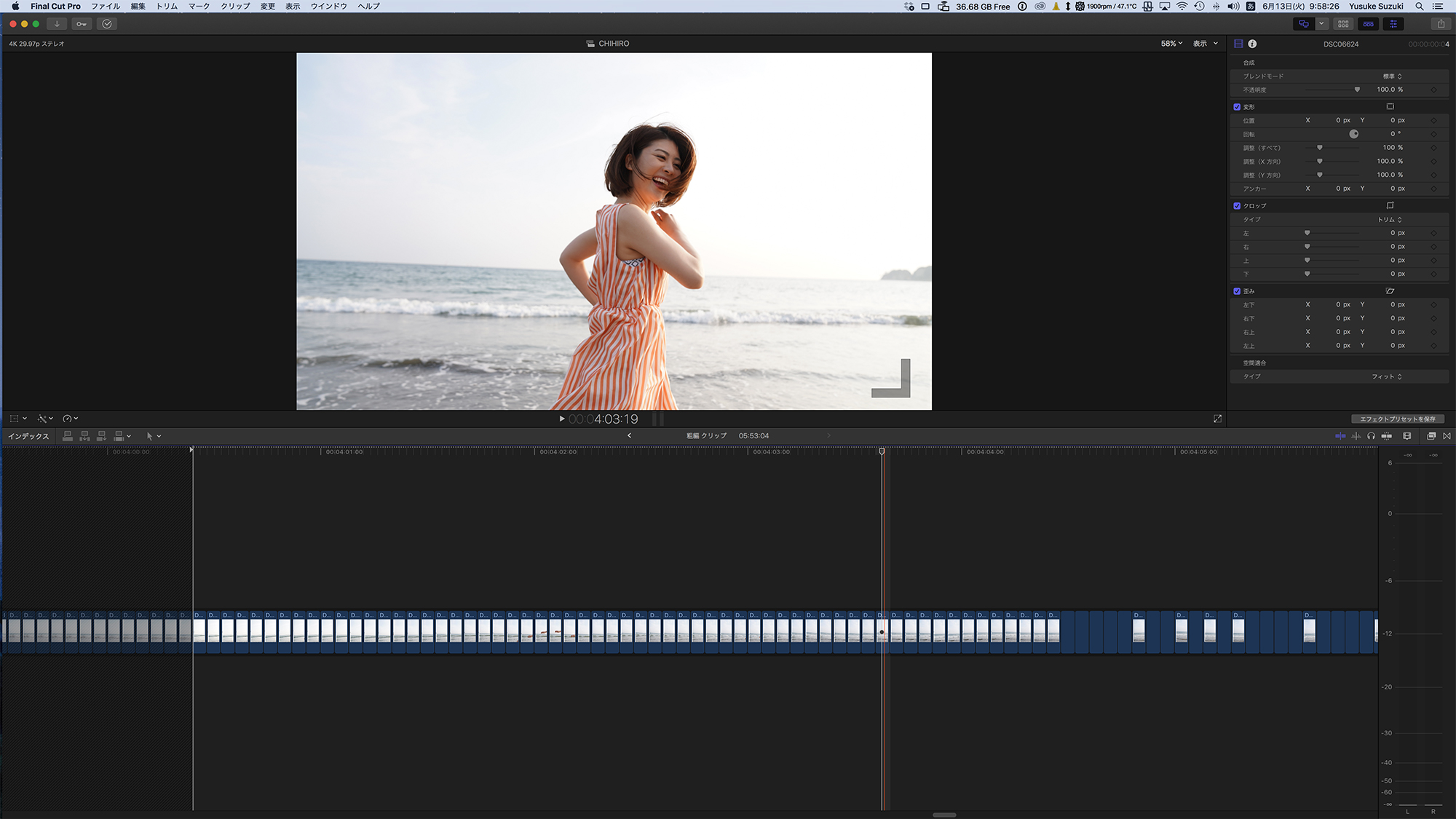Click the solo clips headphone icon

pos(1372,436)
